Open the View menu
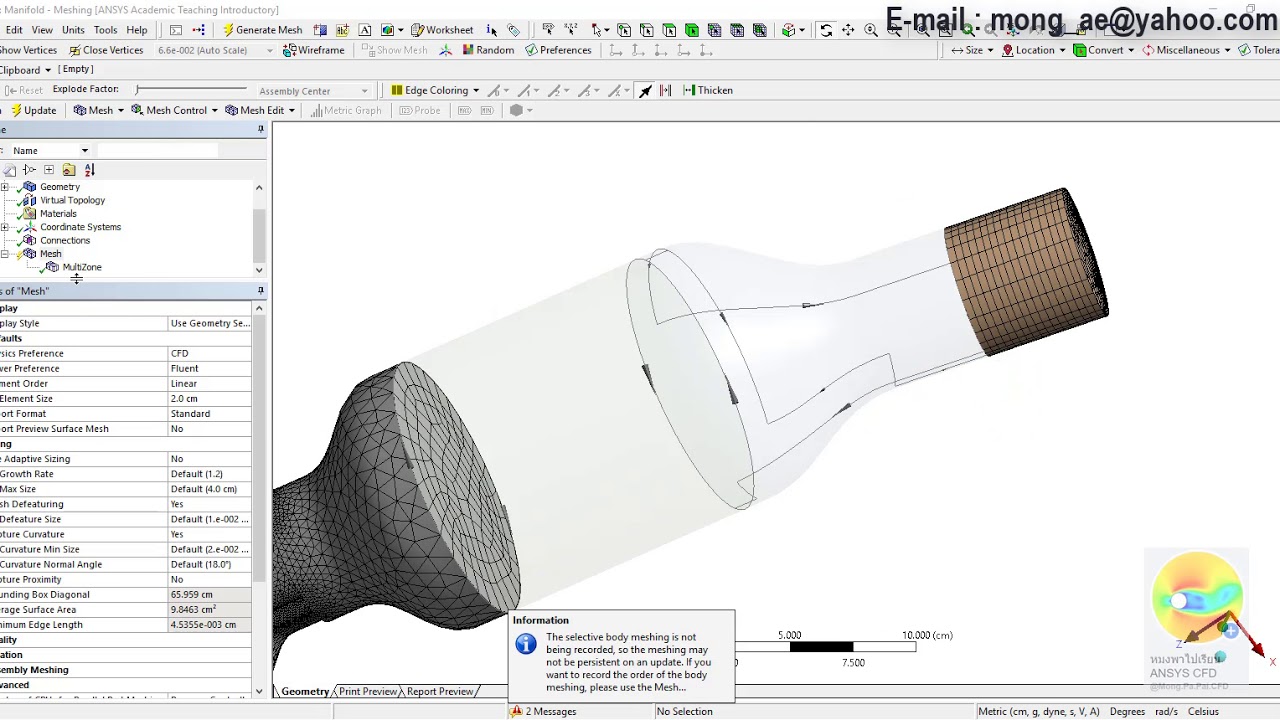 42,30
